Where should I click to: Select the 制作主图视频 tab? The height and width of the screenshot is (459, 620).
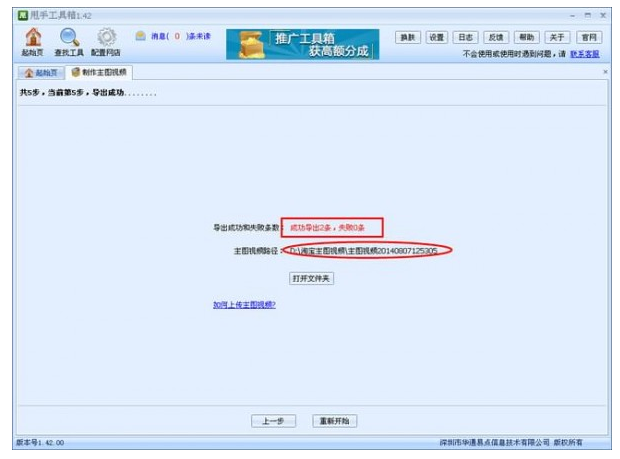coord(99,72)
